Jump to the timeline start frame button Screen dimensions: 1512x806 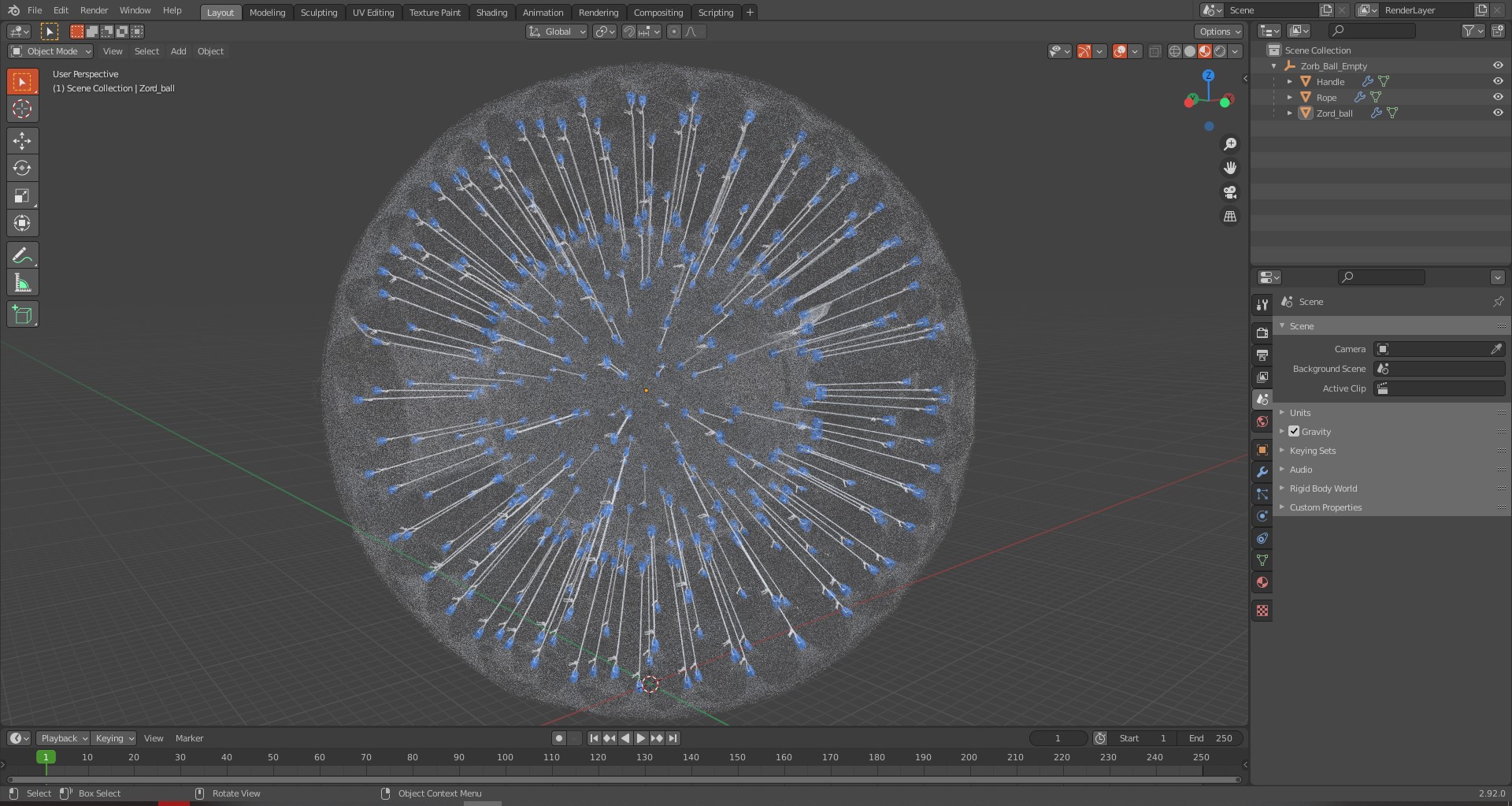tap(594, 738)
